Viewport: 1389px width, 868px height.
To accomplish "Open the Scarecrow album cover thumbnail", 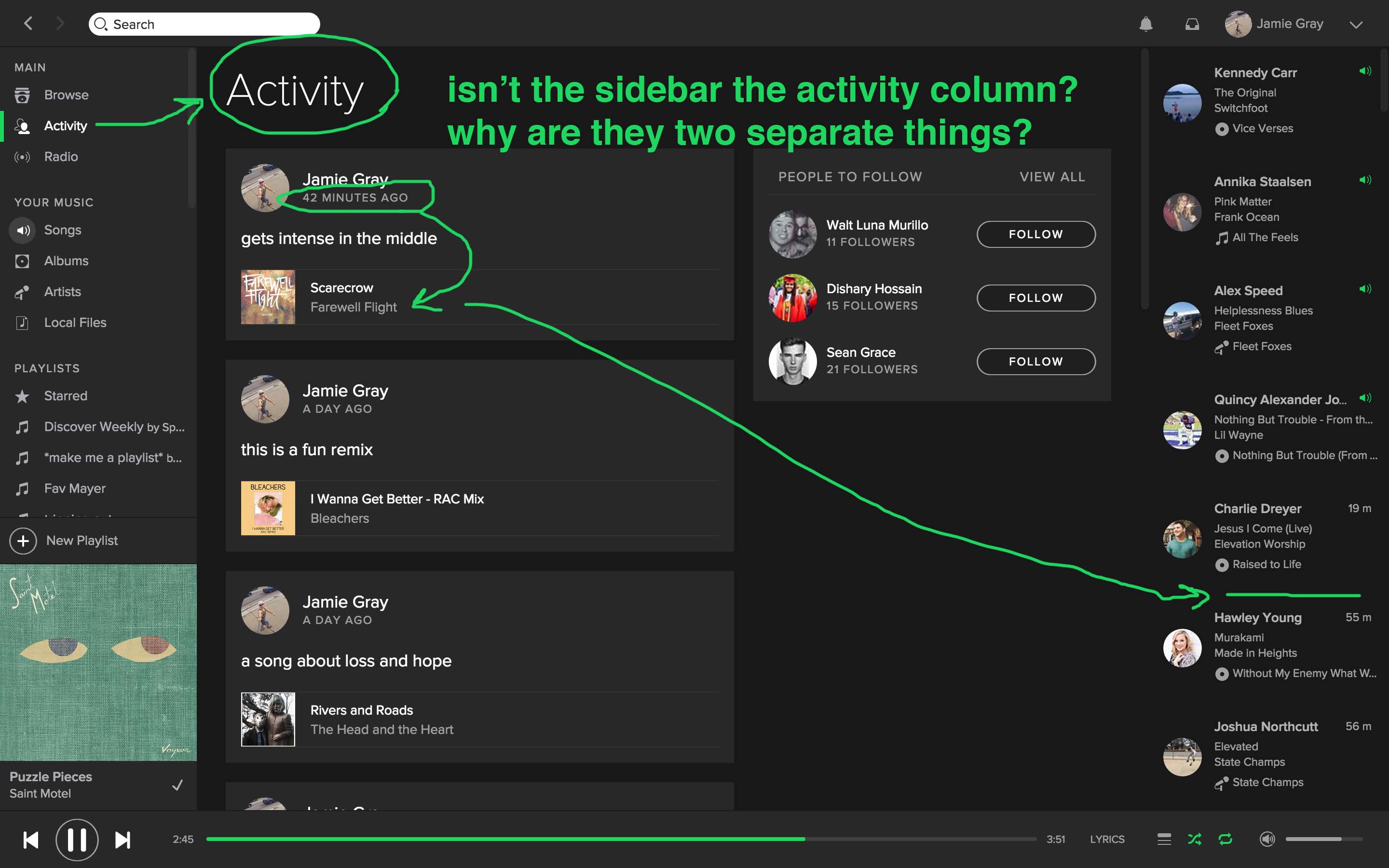I will tap(268, 298).
